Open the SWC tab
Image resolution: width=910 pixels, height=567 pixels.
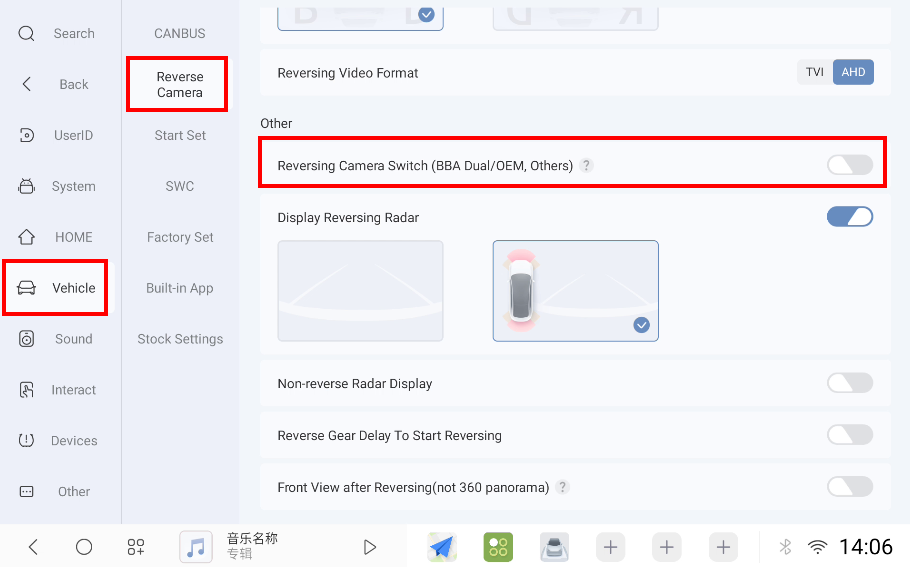click(x=180, y=186)
